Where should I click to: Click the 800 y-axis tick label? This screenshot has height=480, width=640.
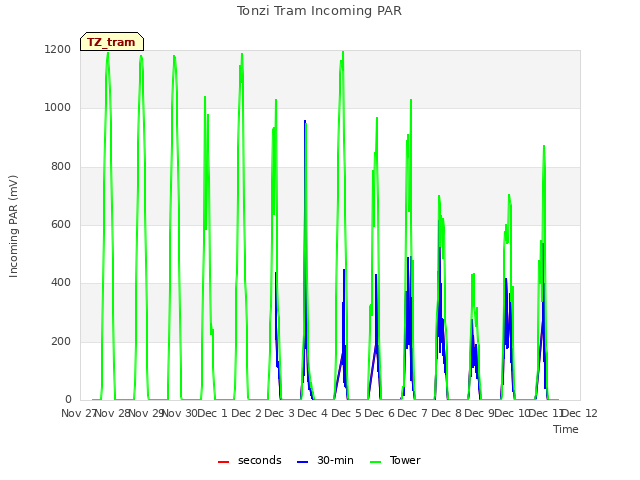(61, 167)
